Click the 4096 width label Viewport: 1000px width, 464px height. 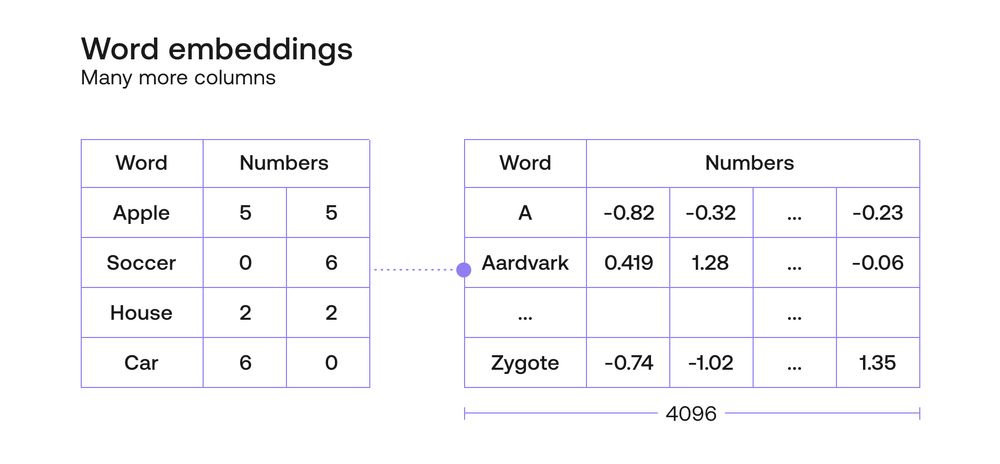click(x=691, y=413)
